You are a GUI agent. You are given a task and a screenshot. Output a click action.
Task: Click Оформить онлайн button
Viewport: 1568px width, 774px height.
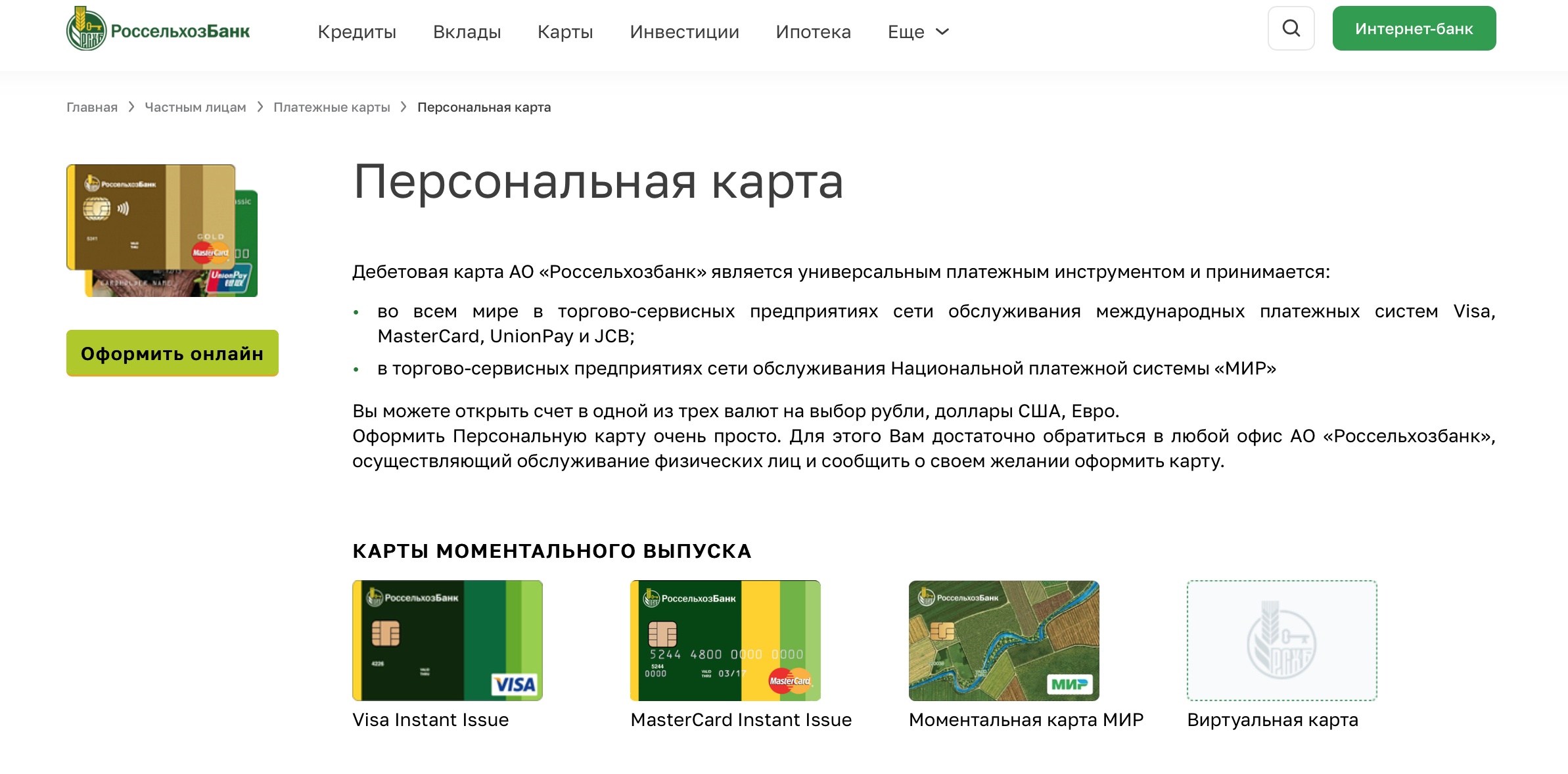pyautogui.click(x=172, y=353)
